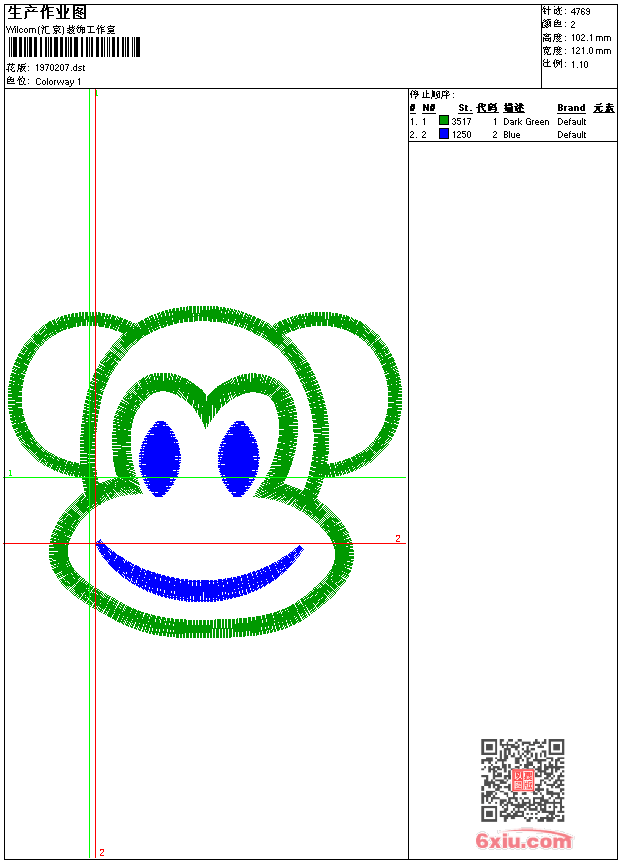Click the monkey's left blue eye

pyautogui.click(x=160, y=458)
